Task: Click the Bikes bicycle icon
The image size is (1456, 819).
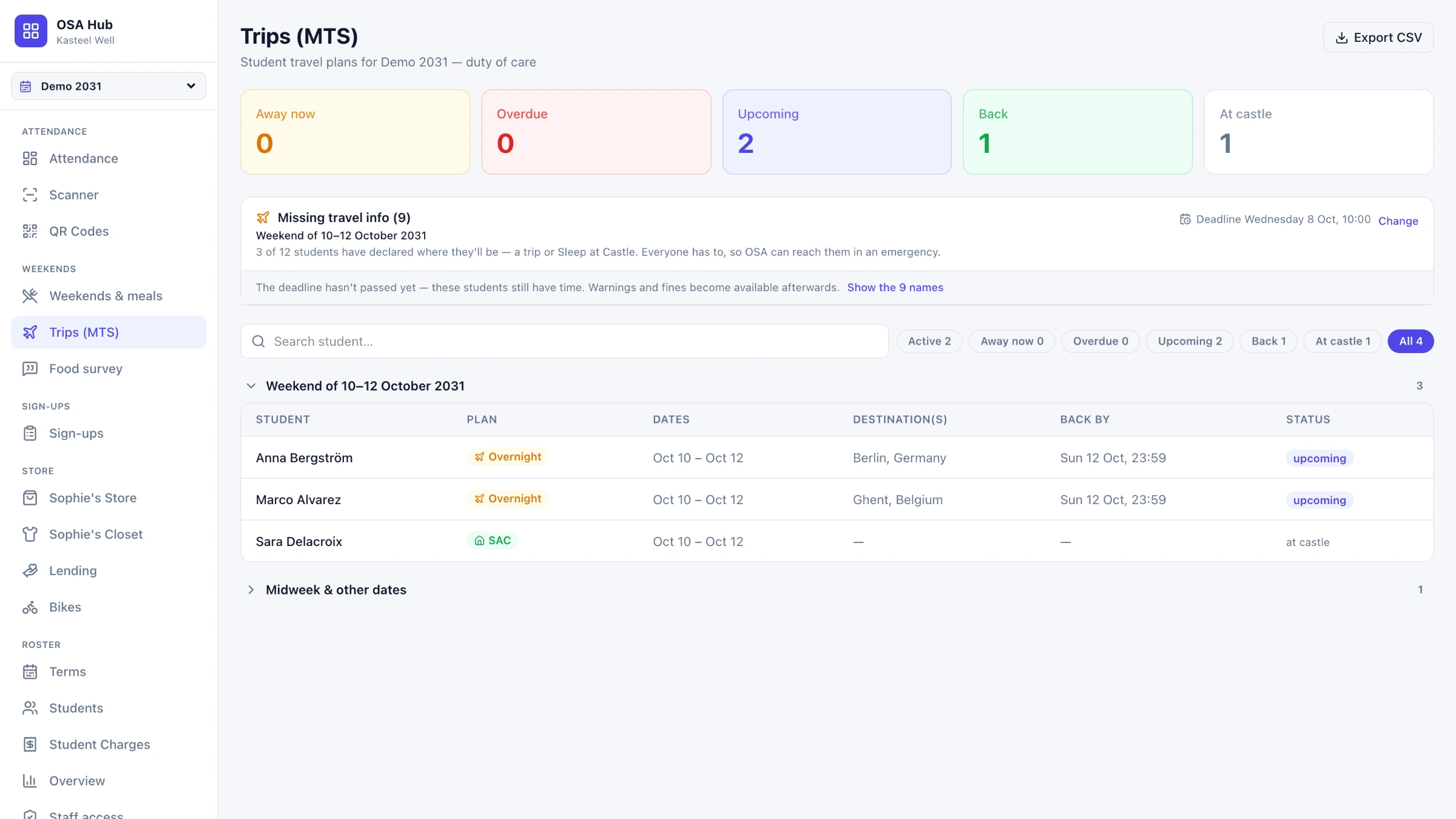Action: tap(30, 607)
